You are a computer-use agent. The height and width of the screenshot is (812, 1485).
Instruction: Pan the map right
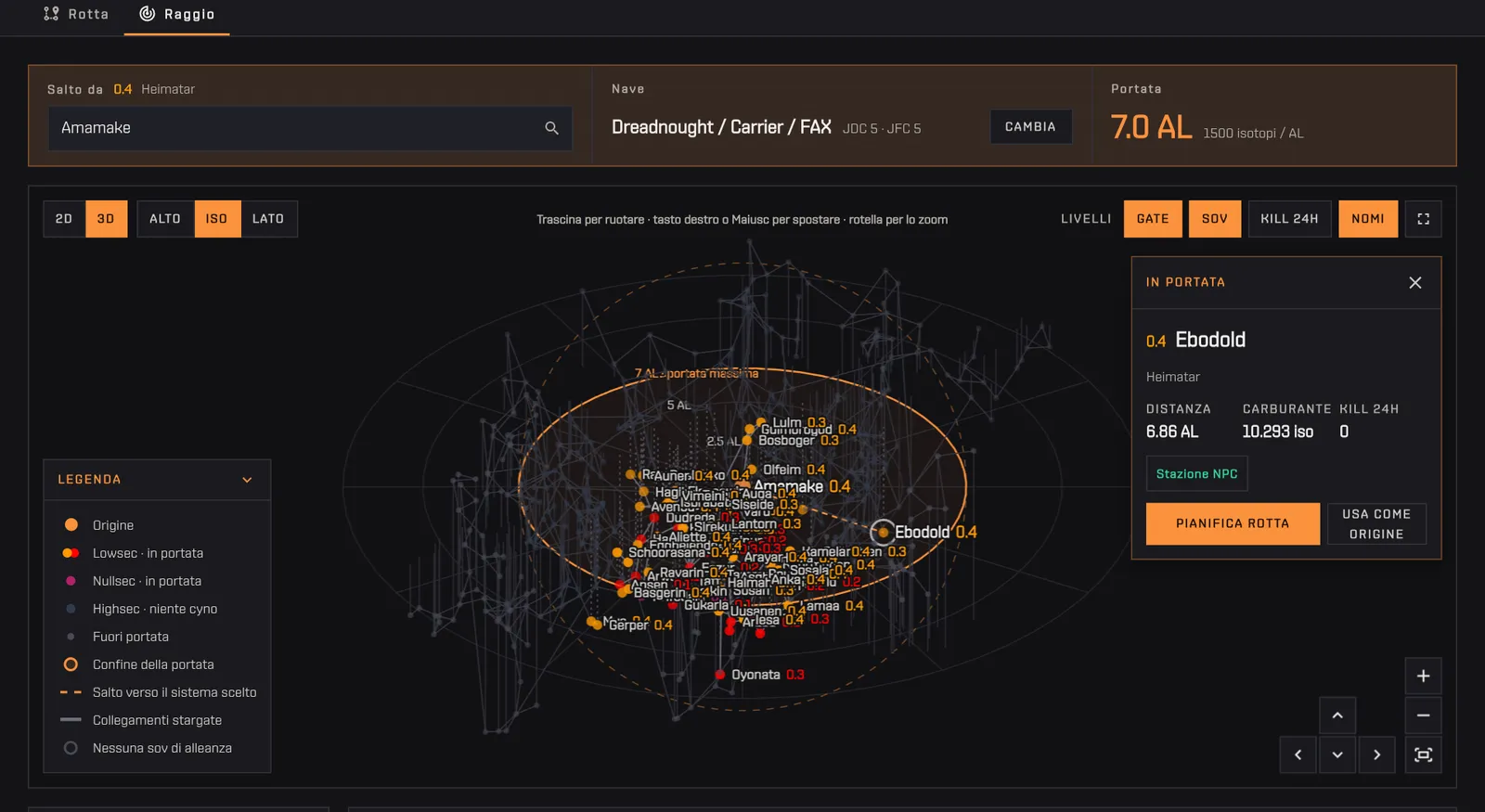pyautogui.click(x=1376, y=754)
